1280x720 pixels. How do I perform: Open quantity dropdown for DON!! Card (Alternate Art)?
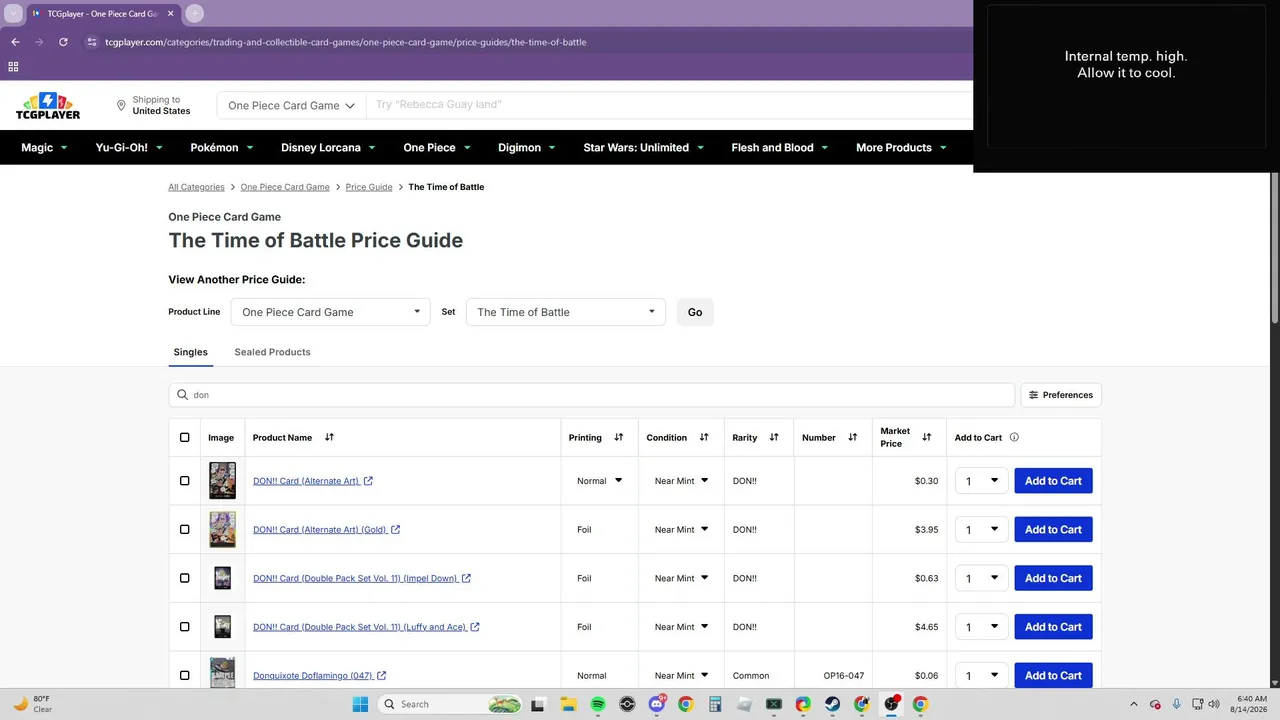point(981,481)
